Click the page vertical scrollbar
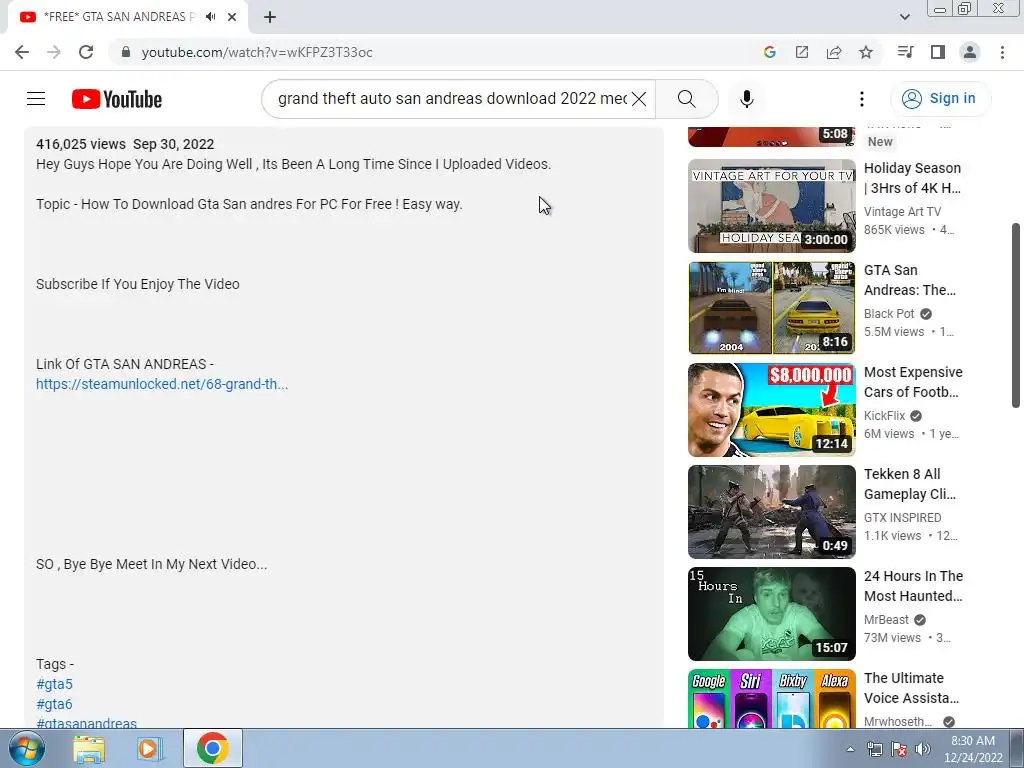The height and width of the screenshot is (768, 1024). point(1016,315)
